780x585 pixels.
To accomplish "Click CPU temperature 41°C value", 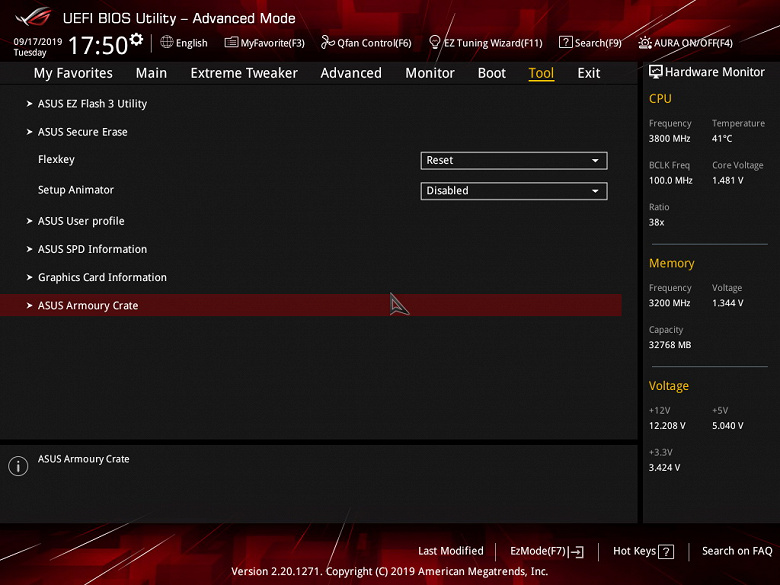I will point(722,139).
